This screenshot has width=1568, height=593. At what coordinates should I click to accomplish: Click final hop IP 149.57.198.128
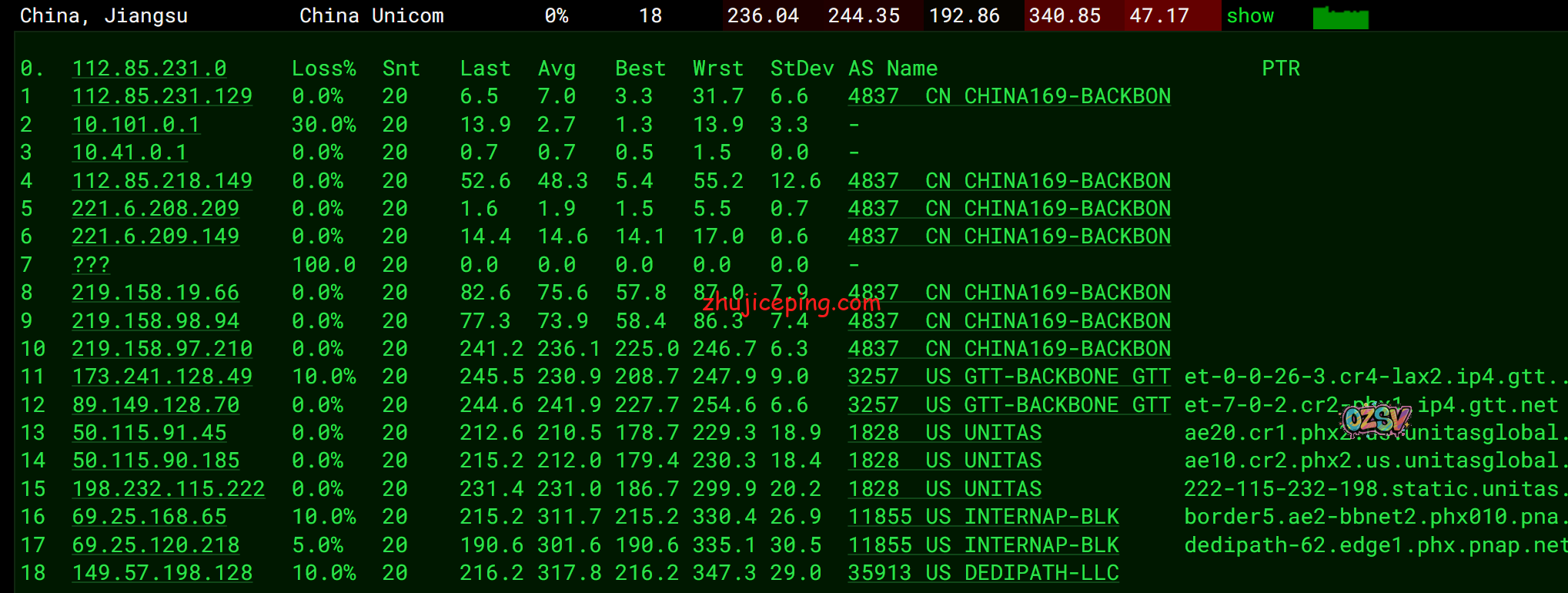(162, 573)
